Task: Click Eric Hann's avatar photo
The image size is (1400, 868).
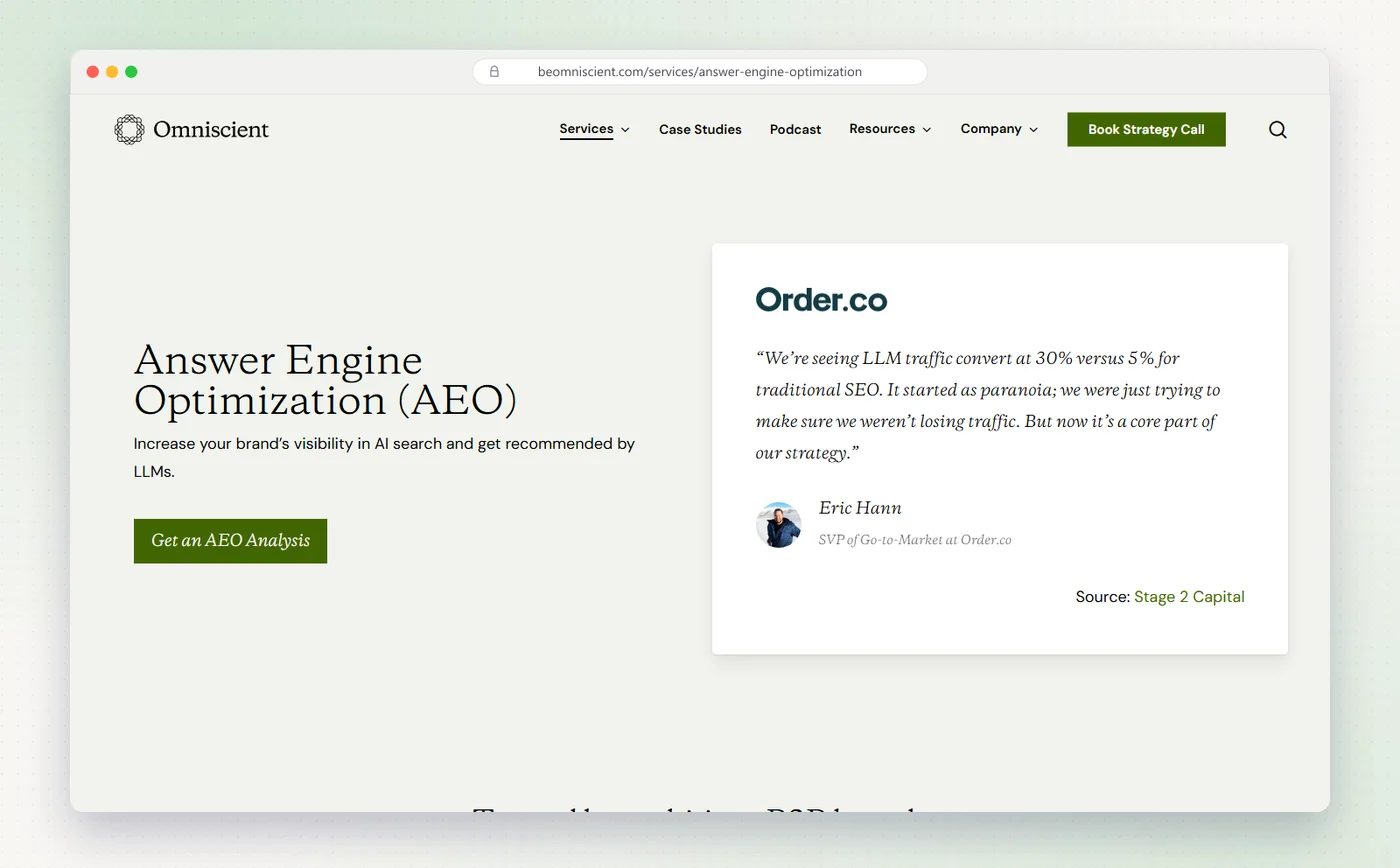Action: [778, 525]
